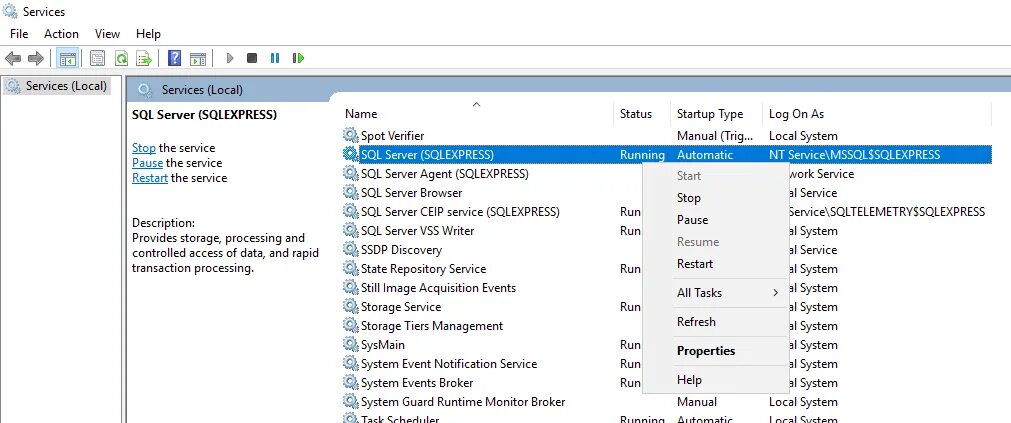Sort services by the Name column header
The width and height of the screenshot is (1011, 423).
(x=361, y=114)
